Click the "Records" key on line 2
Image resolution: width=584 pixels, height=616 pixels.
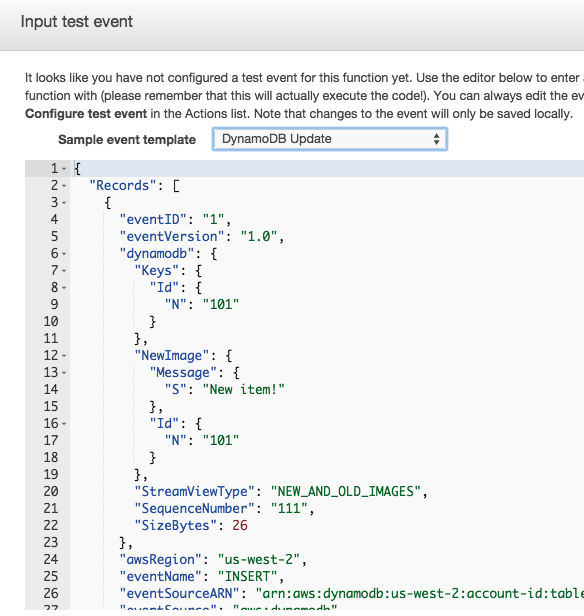tap(123, 185)
